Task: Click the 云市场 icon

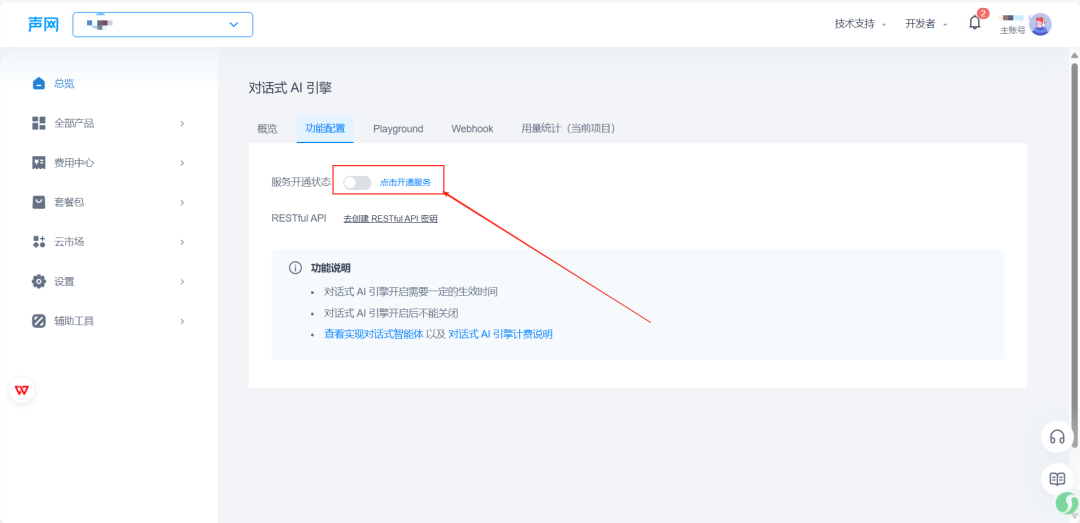Action: pyautogui.click(x=39, y=242)
